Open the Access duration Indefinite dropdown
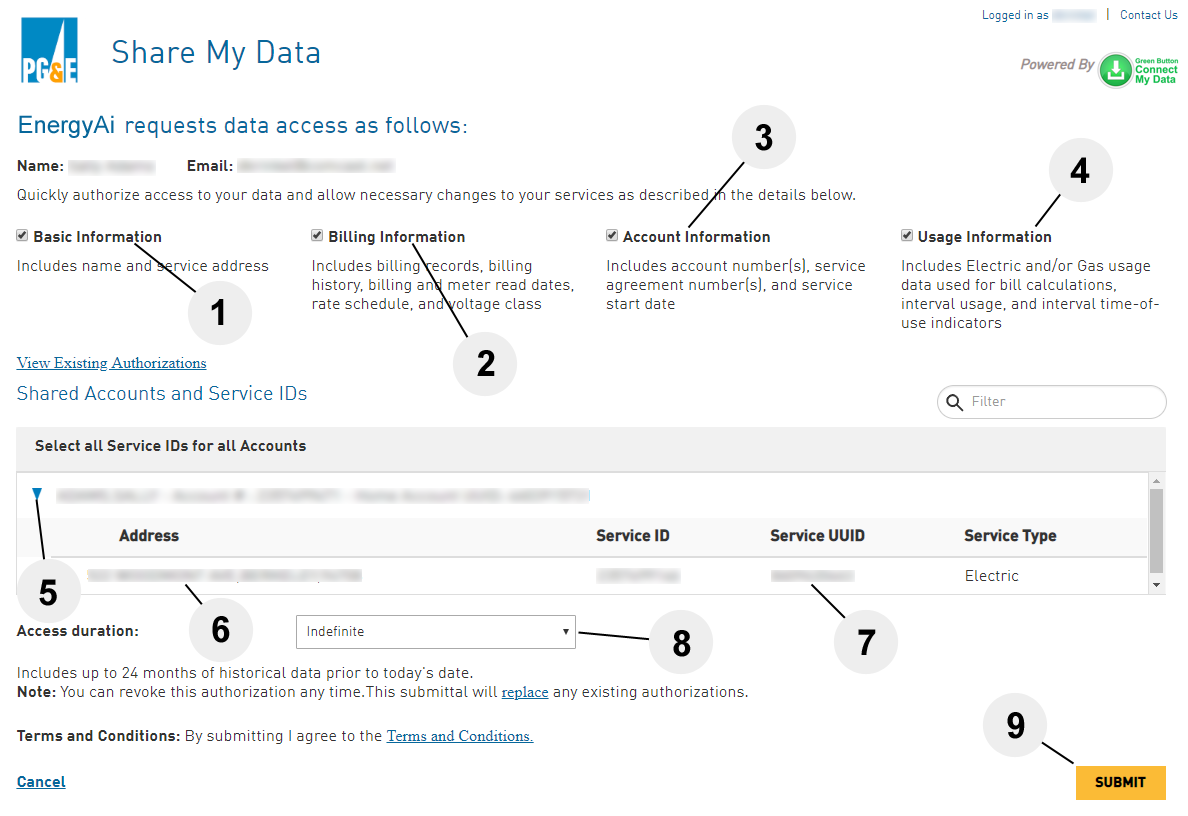This screenshot has height=816, width=1188. click(436, 632)
